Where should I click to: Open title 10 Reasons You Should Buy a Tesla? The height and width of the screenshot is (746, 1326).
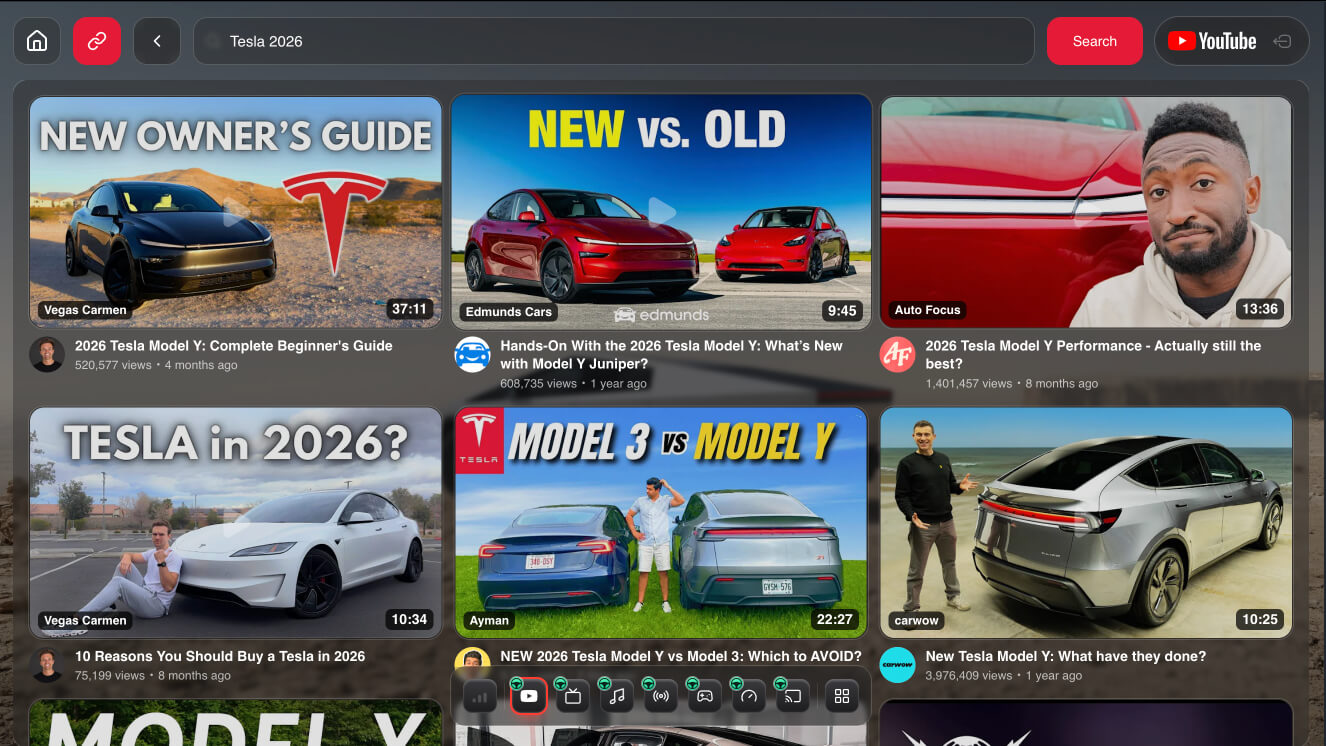[x=220, y=657]
